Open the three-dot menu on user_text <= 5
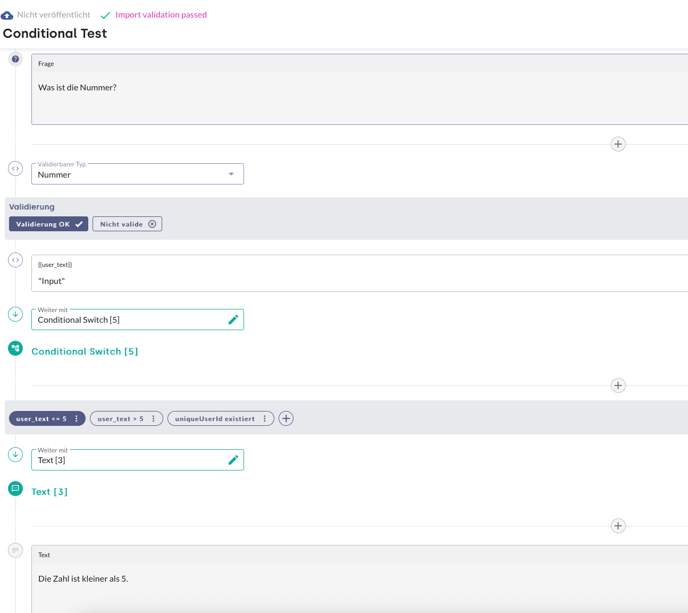 point(76,419)
